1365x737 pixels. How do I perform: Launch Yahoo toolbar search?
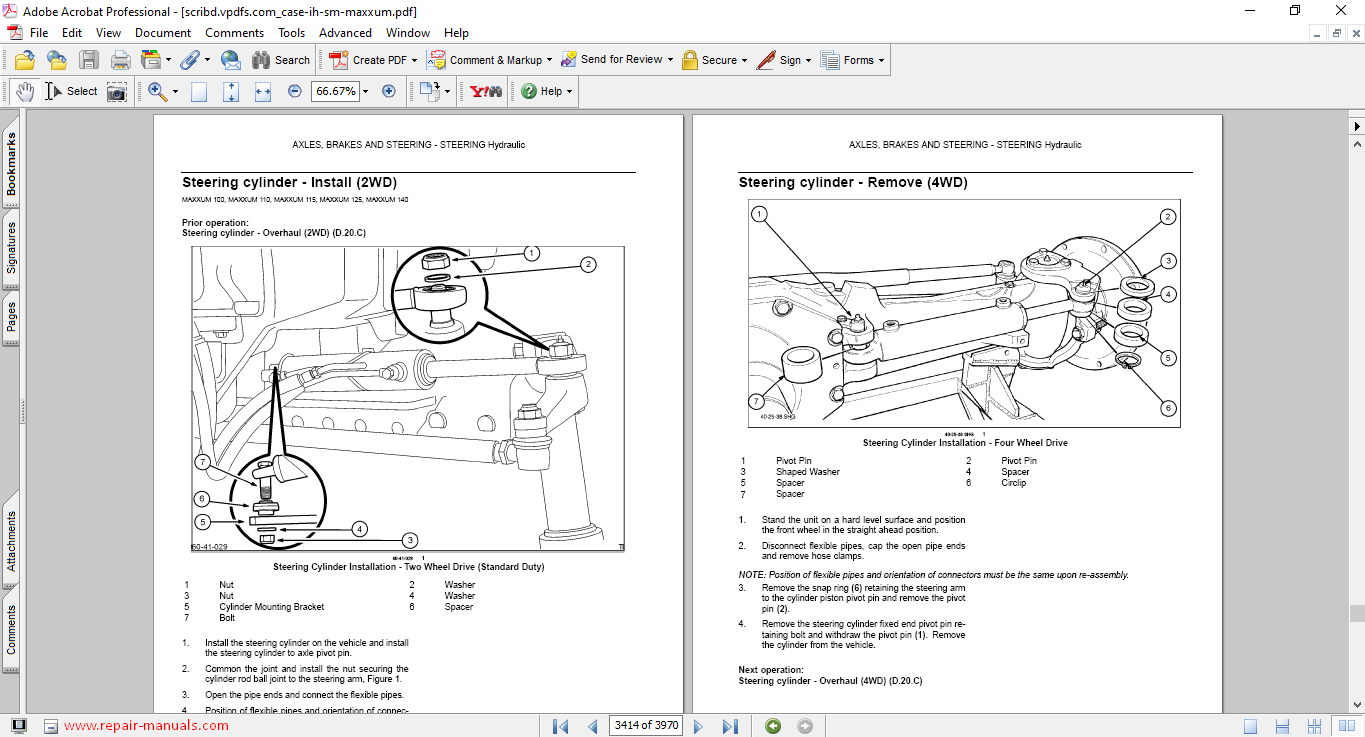[484, 91]
